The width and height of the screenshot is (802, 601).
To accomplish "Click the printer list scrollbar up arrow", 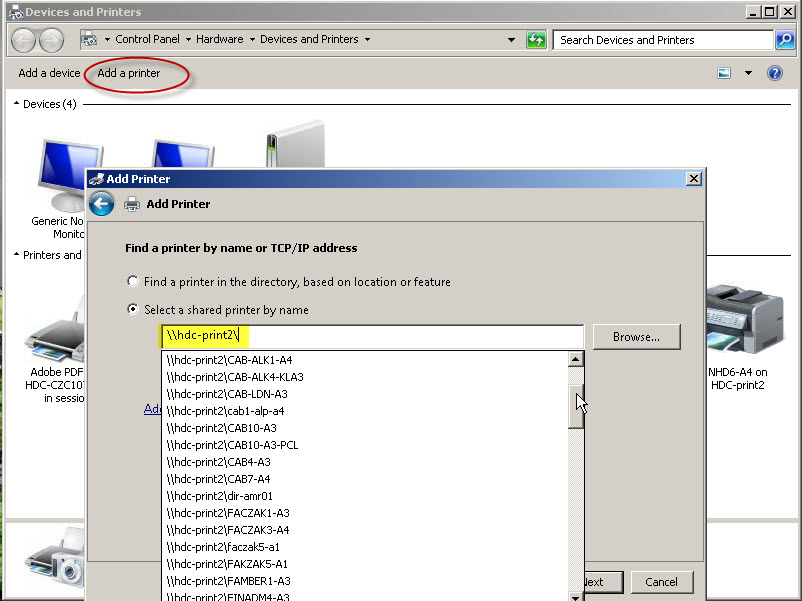I will pyautogui.click(x=575, y=360).
